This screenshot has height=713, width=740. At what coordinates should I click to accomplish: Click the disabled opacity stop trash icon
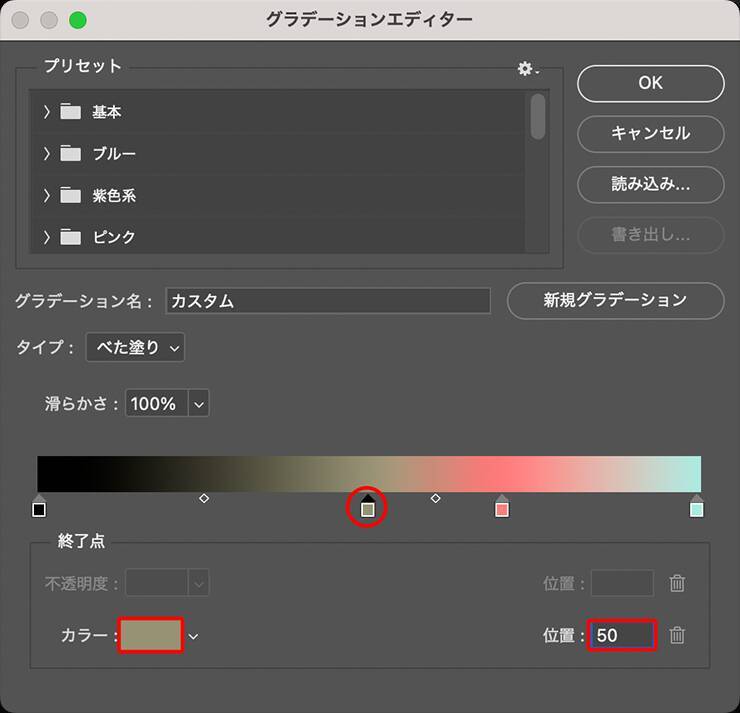pos(677,583)
